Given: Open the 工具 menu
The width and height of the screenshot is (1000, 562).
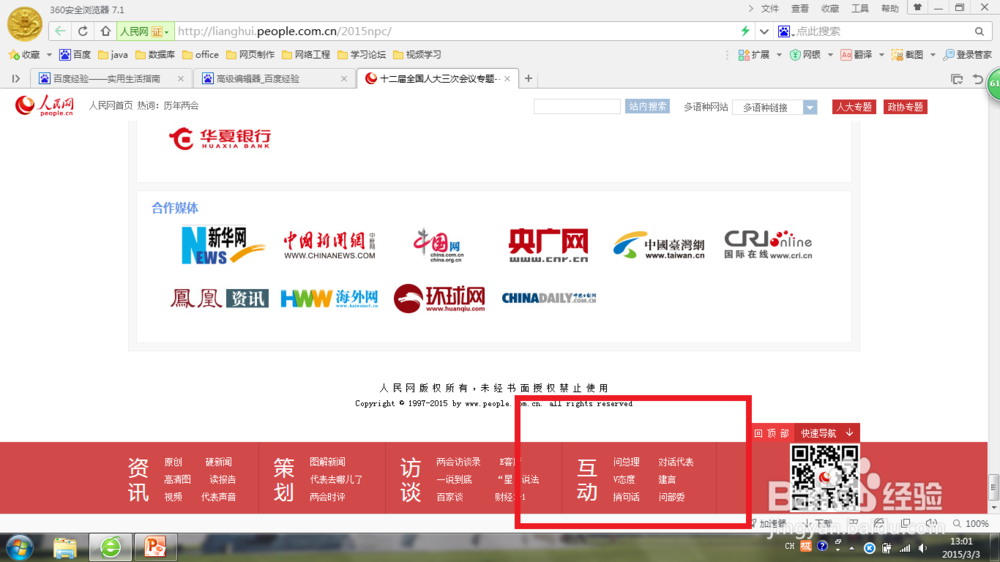Looking at the screenshot, I should (860, 8).
